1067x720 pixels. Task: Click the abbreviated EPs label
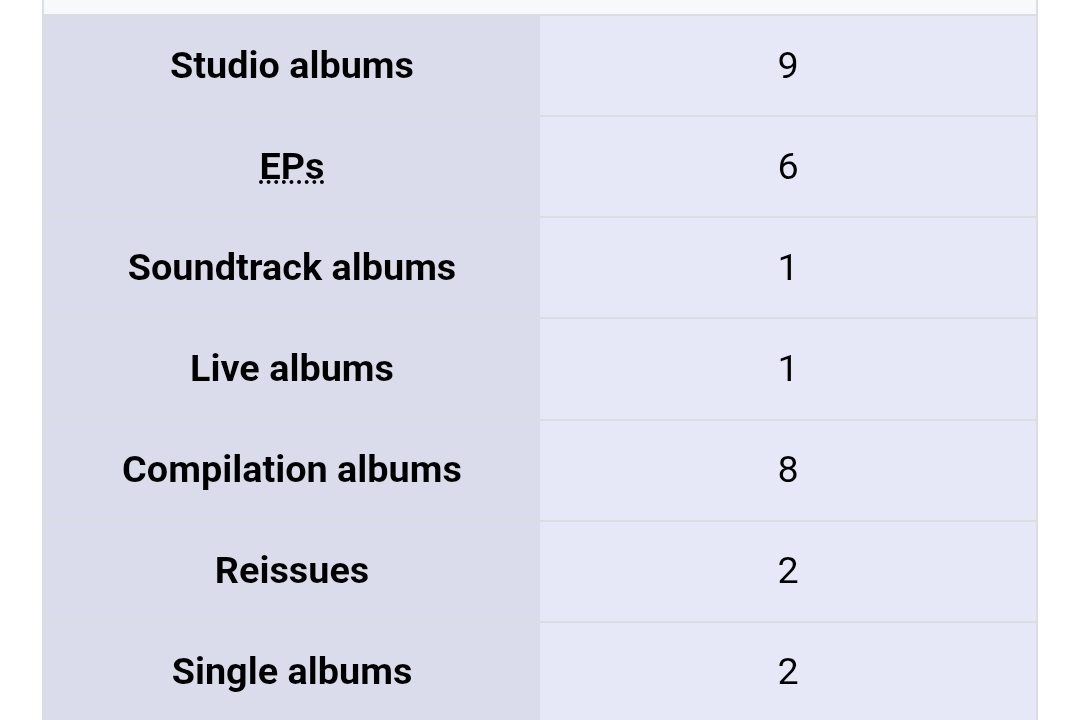click(291, 167)
